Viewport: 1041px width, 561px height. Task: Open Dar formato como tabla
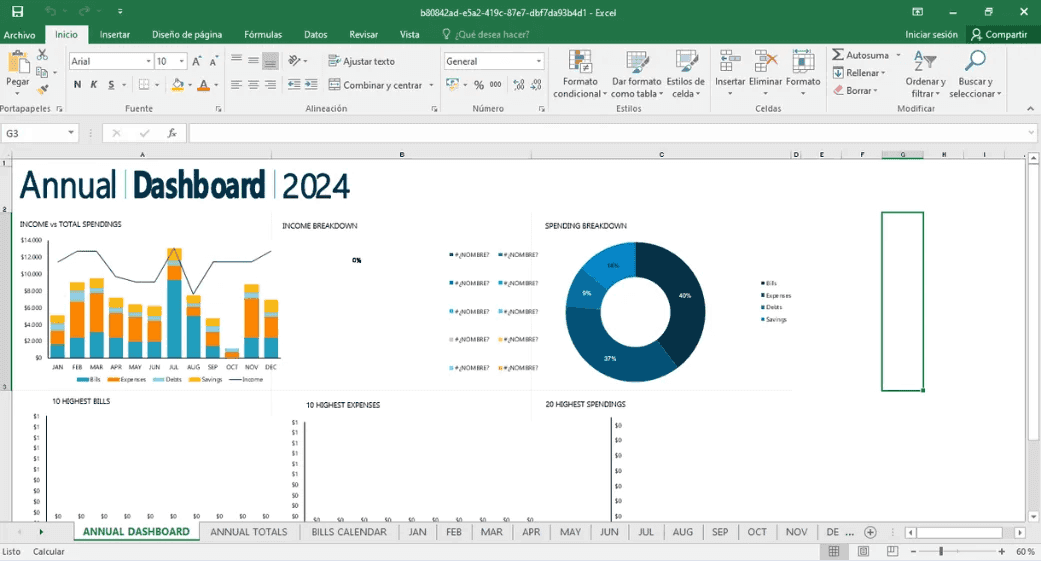(637, 74)
